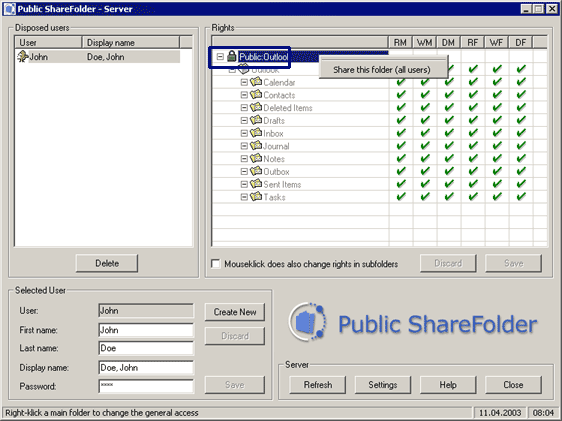Collapse the Sent Items tree node
Viewport: 562px width, 421px height.
tap(244, 185)
